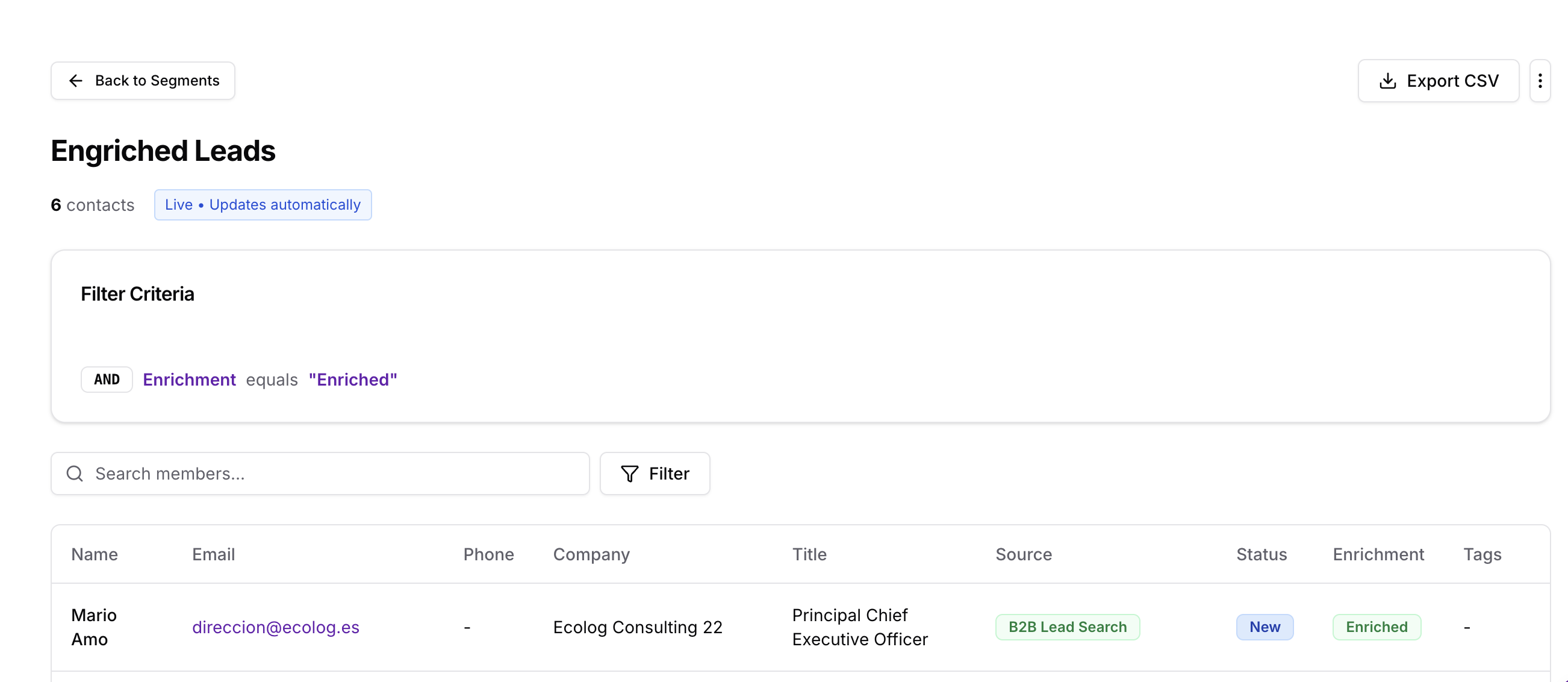
Task: Click the green Enriched badge in row
Action: [1377, 627]
